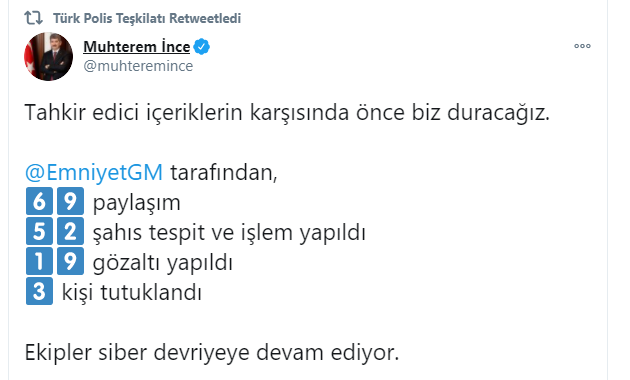Click the keycap 2 emoji
This screenshot has width=630, height=380.
70,231
